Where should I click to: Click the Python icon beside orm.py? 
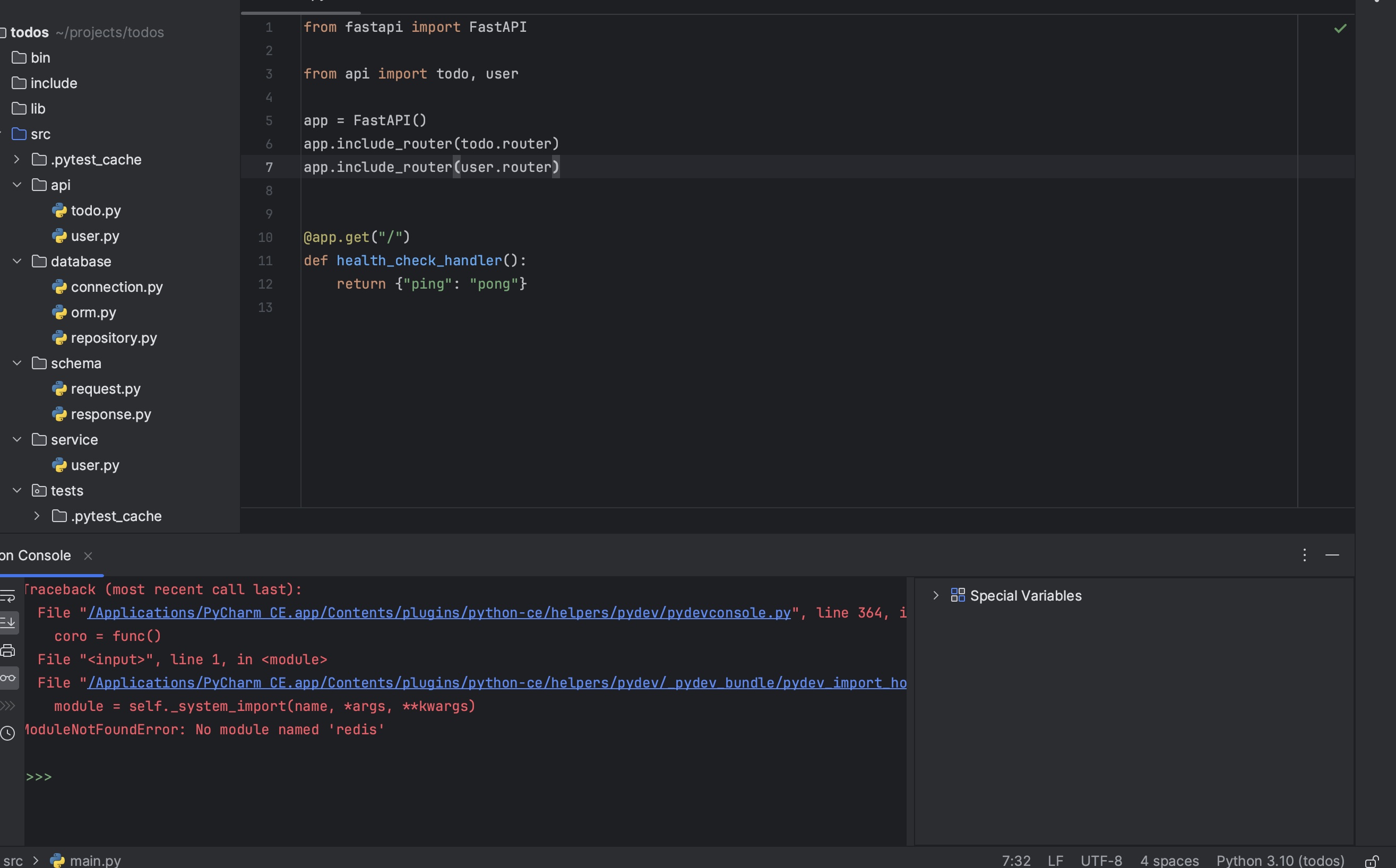pos(59,313)
